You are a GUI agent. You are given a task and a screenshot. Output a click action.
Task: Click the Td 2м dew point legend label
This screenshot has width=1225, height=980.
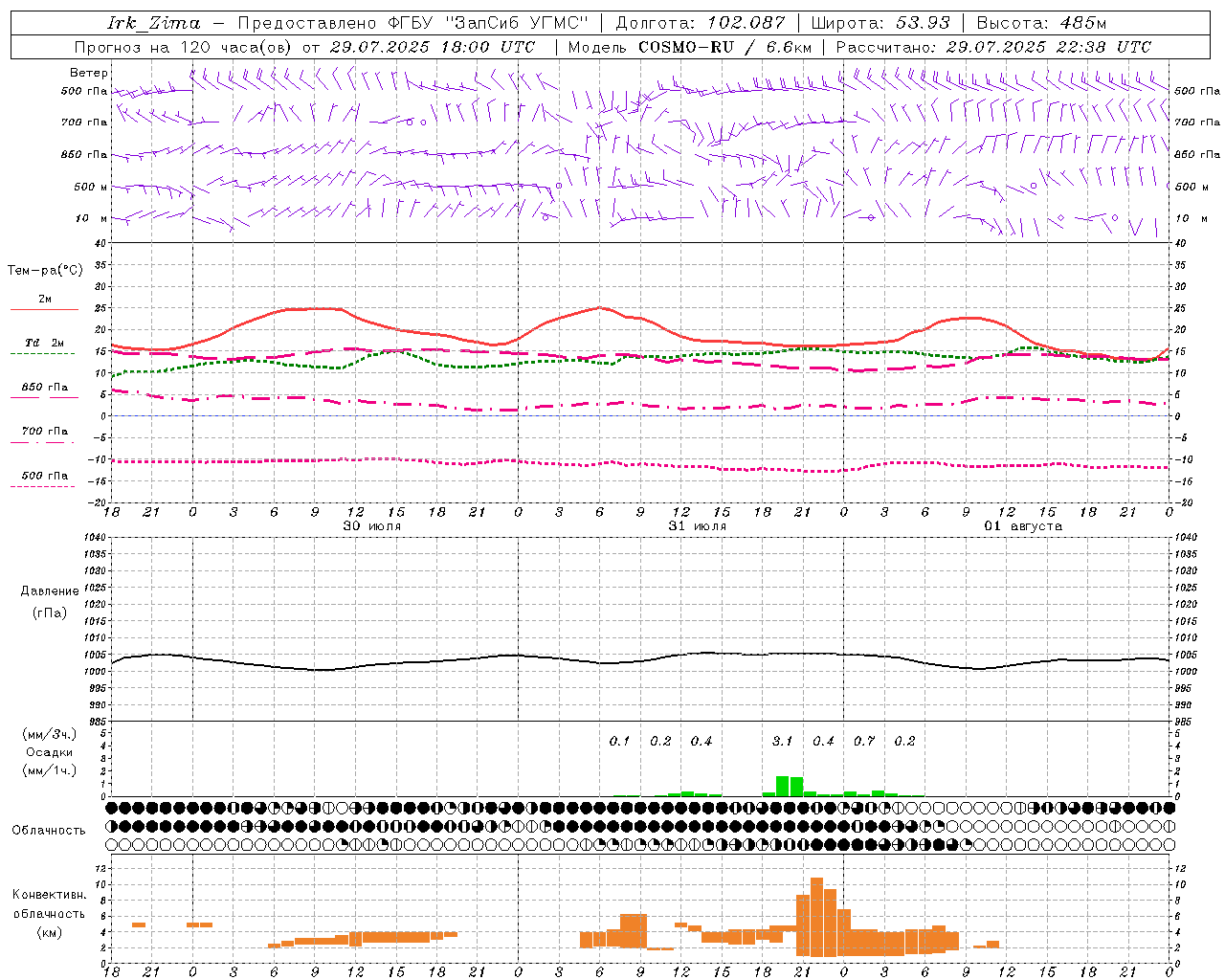click(x=45, y=343)
